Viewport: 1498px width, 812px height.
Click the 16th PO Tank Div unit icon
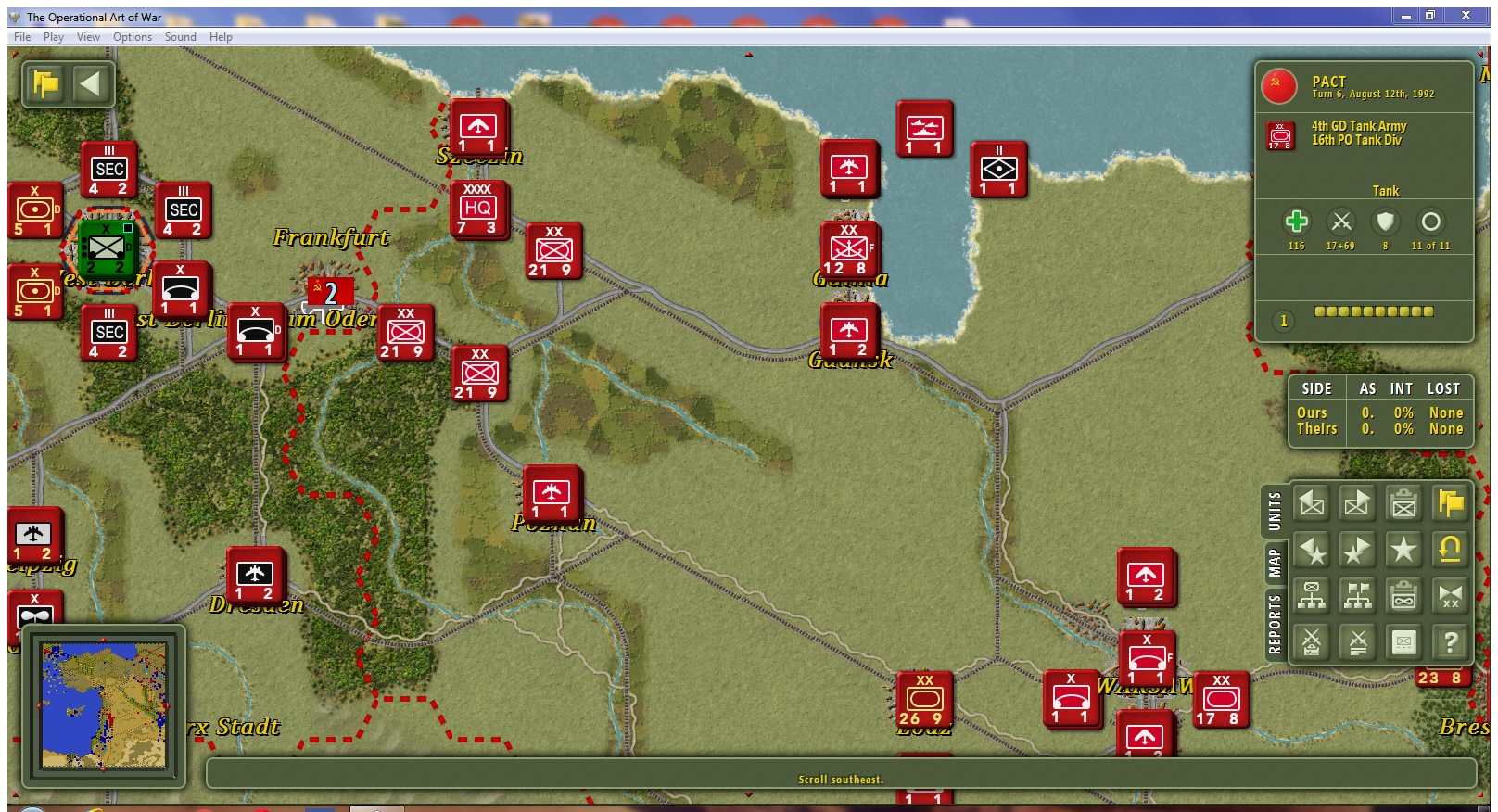tap(1280, 135)
